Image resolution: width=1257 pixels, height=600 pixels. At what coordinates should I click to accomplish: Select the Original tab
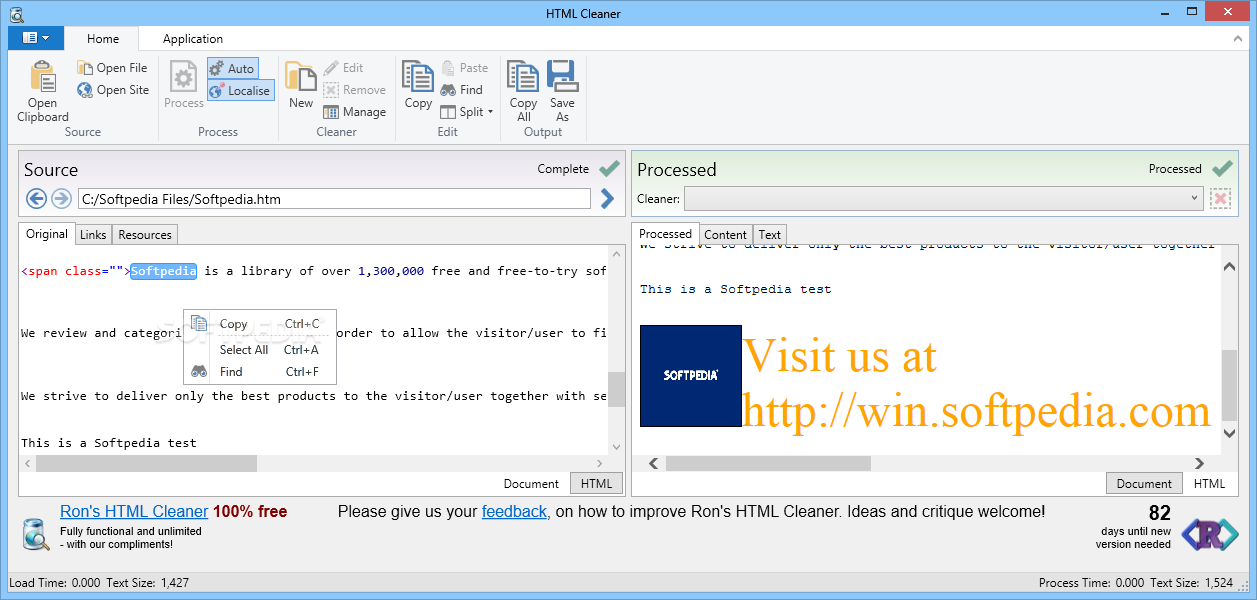pyautogui.click(x=47, y=234)
